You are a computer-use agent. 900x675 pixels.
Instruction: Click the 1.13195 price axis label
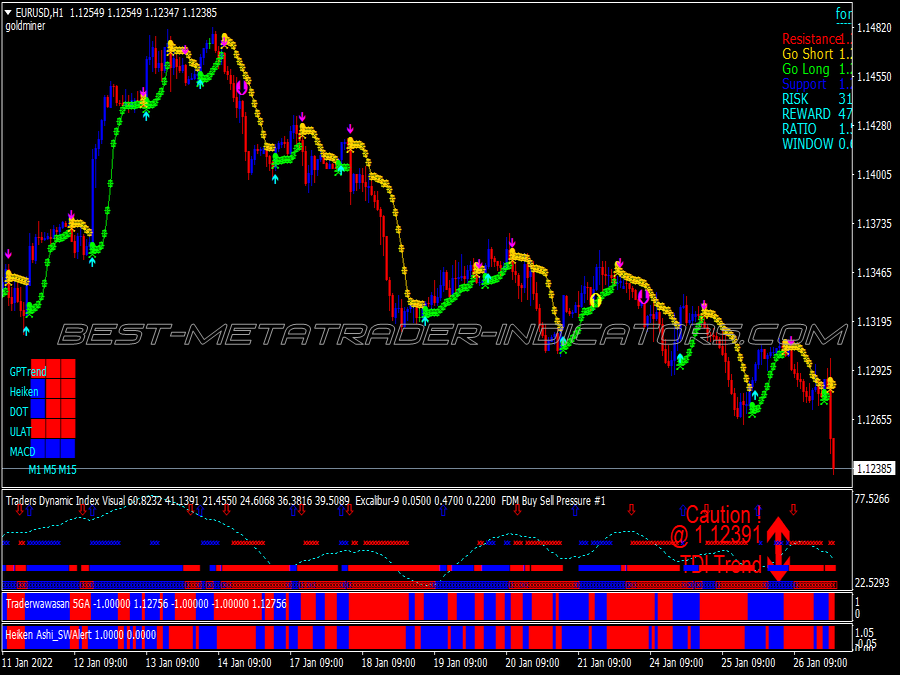(874, 321)
